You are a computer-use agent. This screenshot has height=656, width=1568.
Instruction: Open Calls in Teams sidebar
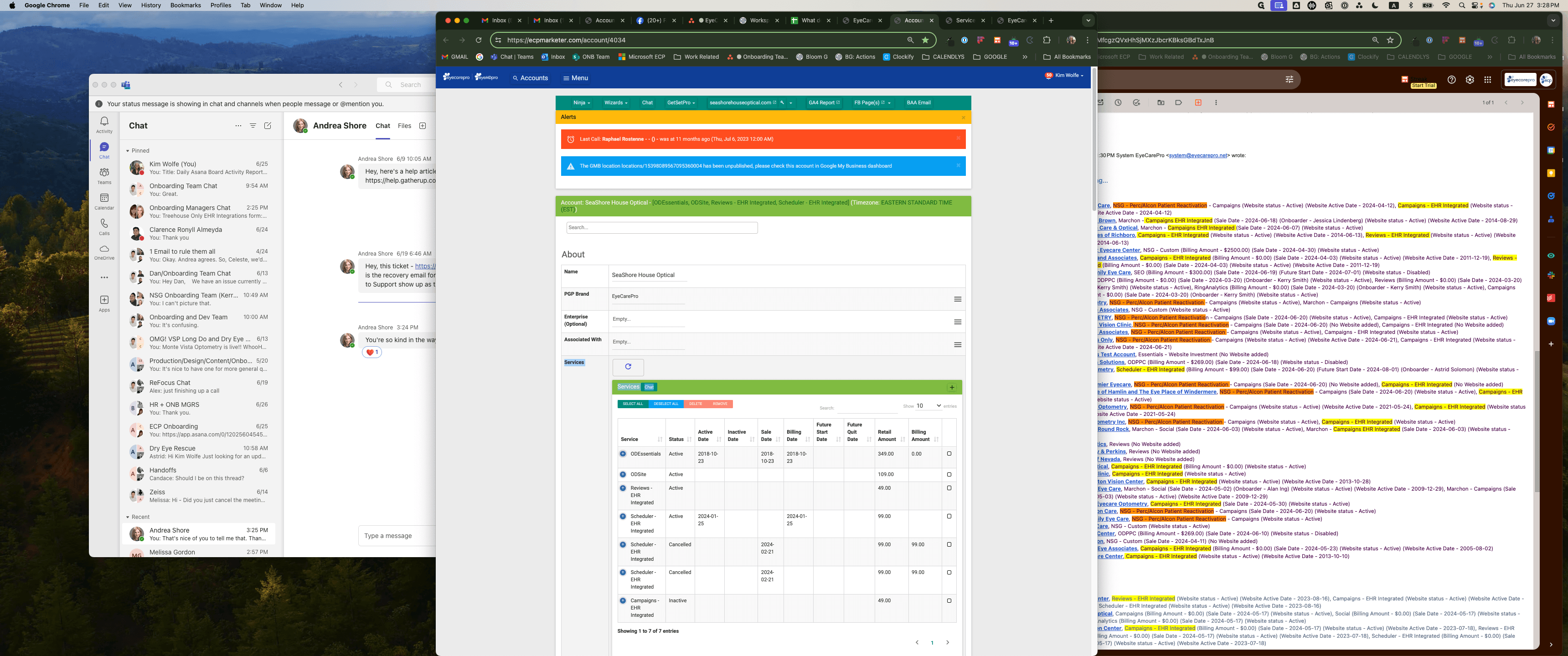(x=104, y=227)
